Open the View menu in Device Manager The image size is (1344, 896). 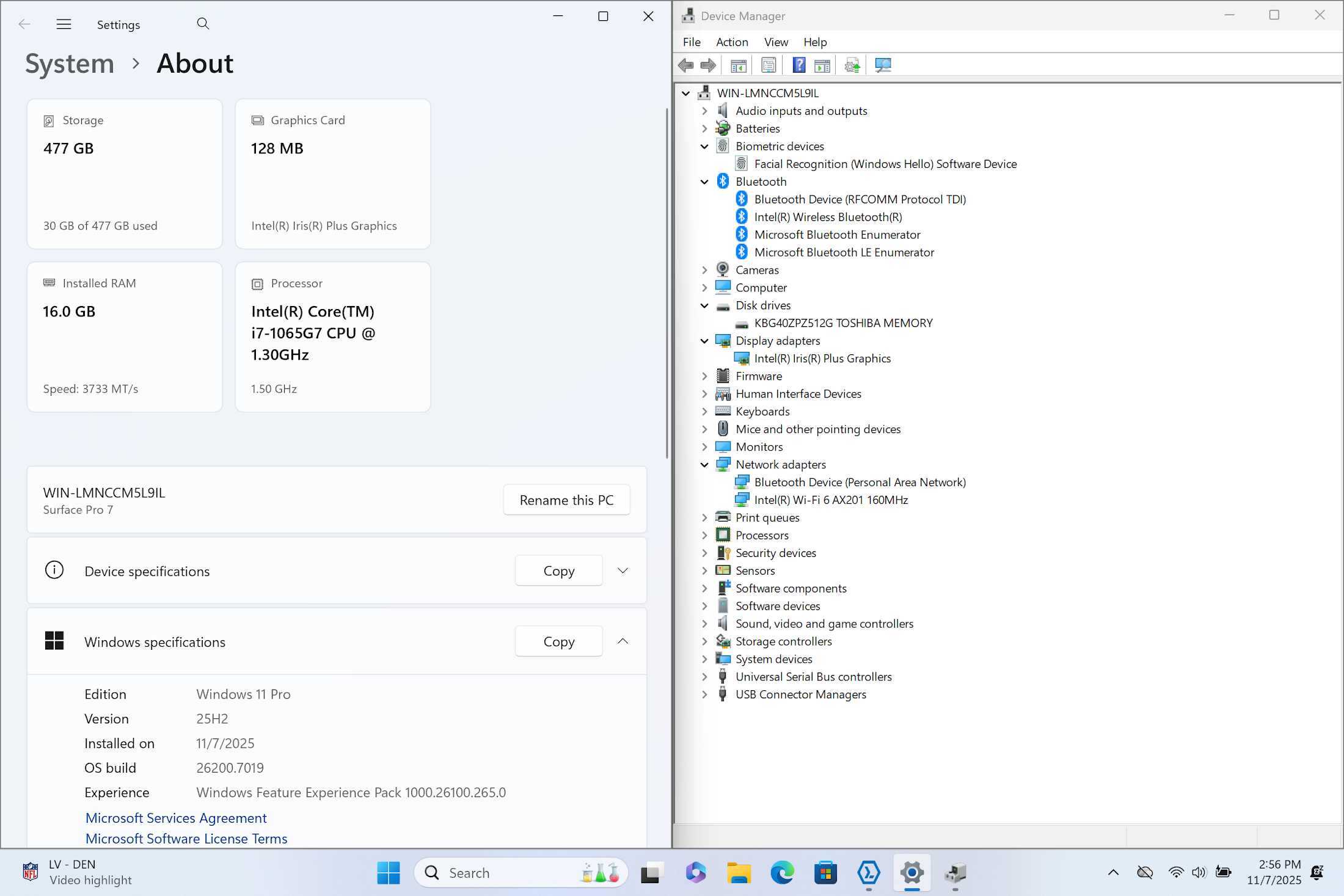pos(776,42)
